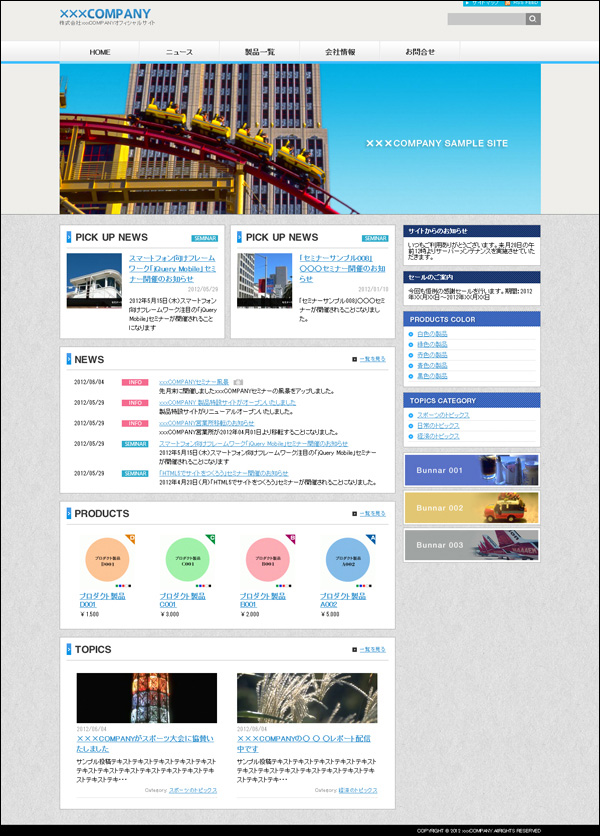Open 日常のトピックス in Topics Category sidebar
Screen dimensions: 600x836
click(438, 426)
